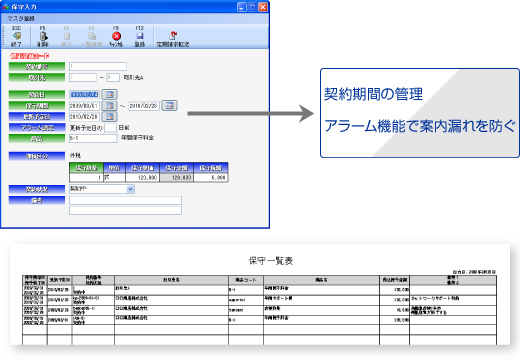This screenshot has width=520, height=360.
Task: Click the 保守単価 unit price cell
Action: coord(142,178)
